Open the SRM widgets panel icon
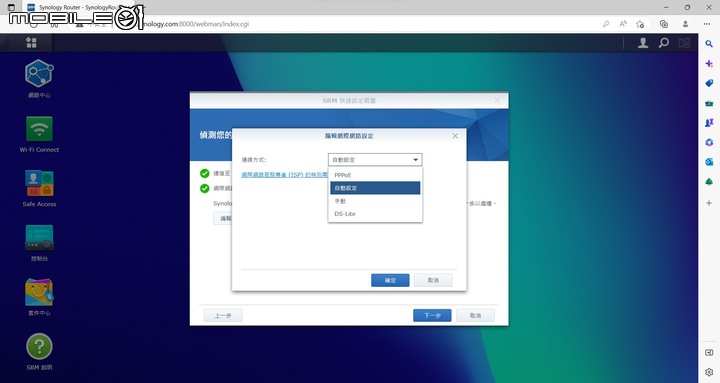The height and width of the screenshot is (383, 720). pos(684,43)
